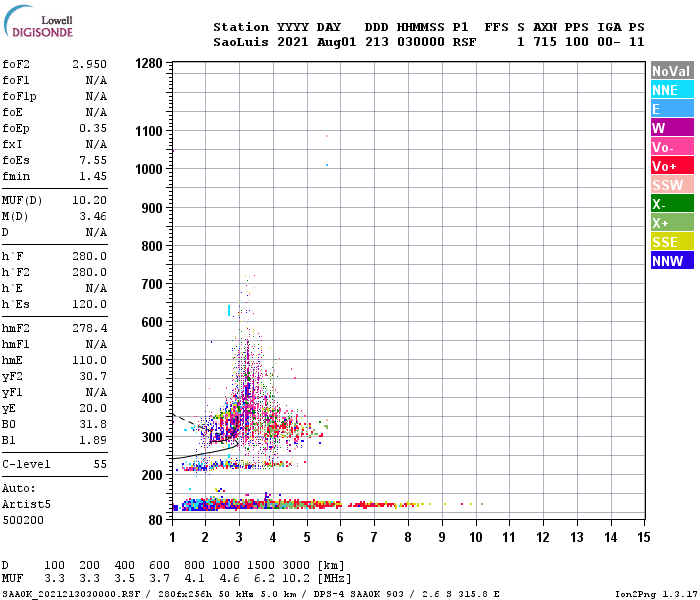Click the 500200 version number
Viewport: 700px width, 600px height.
23,521
